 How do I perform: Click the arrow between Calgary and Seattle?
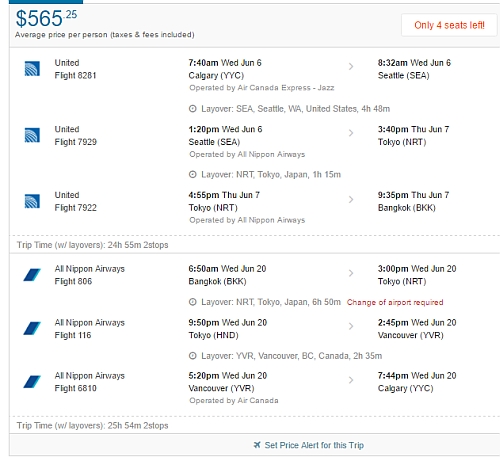[x=351, y=67]
